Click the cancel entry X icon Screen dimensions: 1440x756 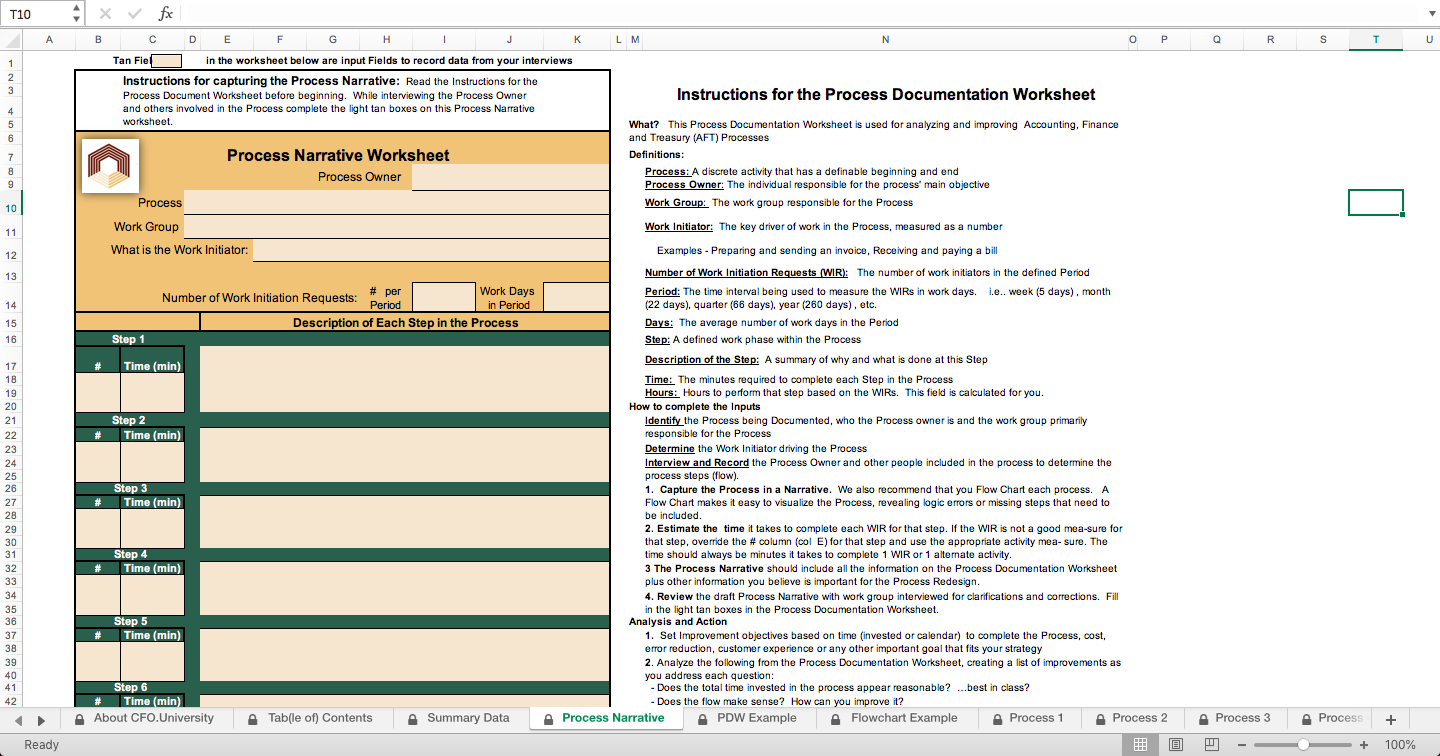click(x=107, y=14)
